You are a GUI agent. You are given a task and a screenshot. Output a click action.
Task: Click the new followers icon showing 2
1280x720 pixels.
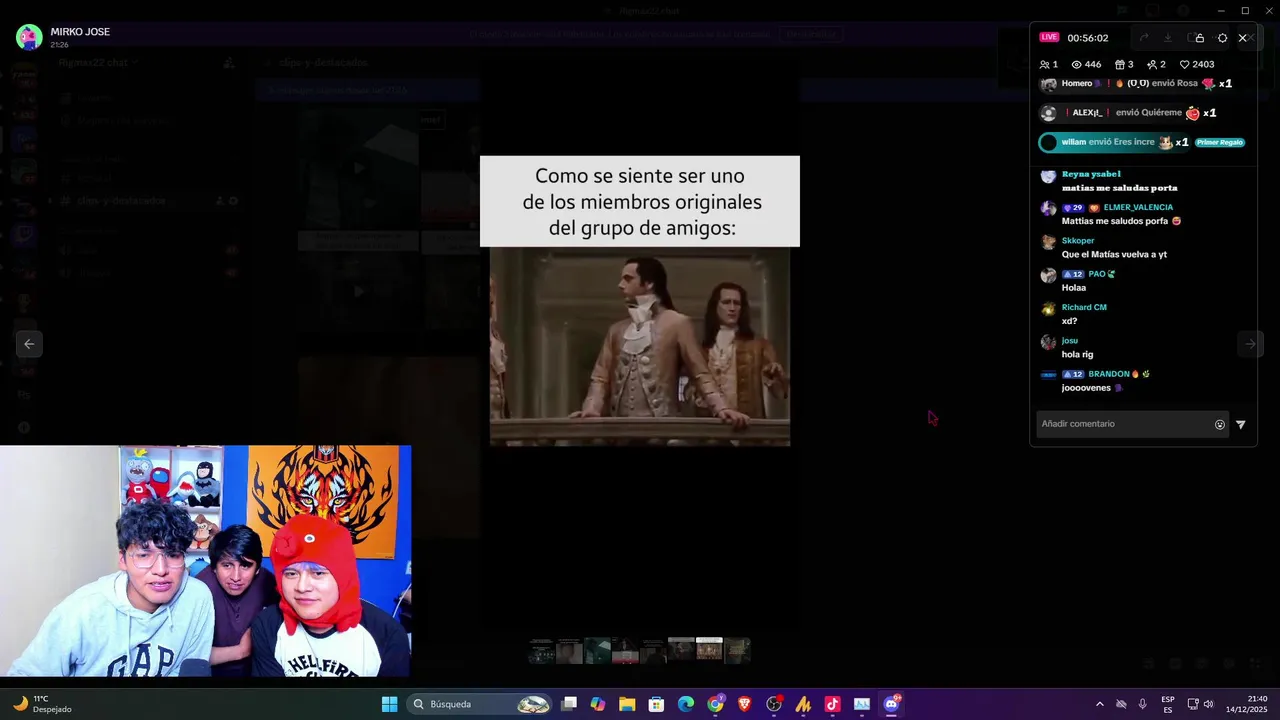[x=1152, y=64]
